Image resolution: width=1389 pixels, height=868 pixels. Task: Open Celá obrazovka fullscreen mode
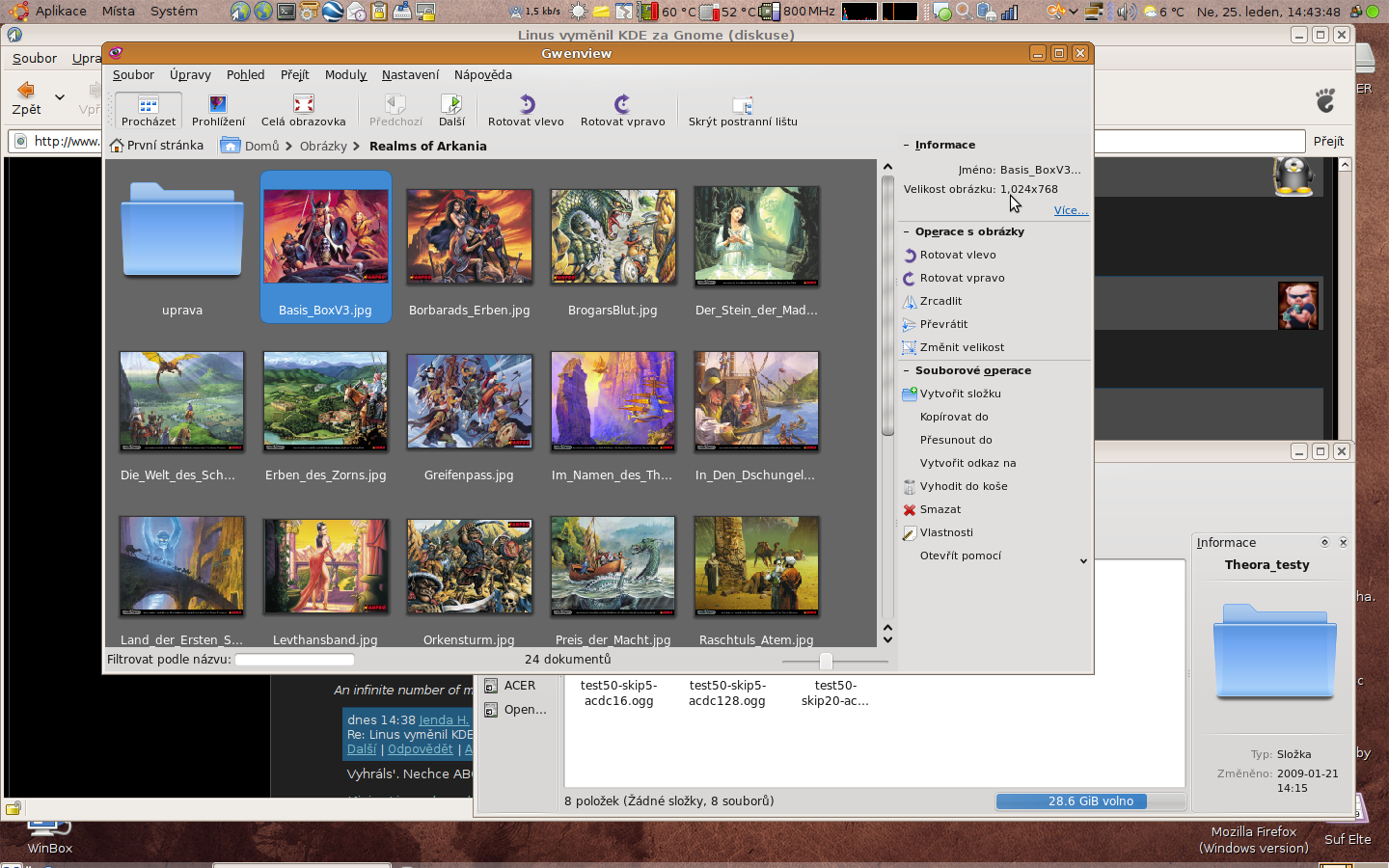[x=303, y=110]
